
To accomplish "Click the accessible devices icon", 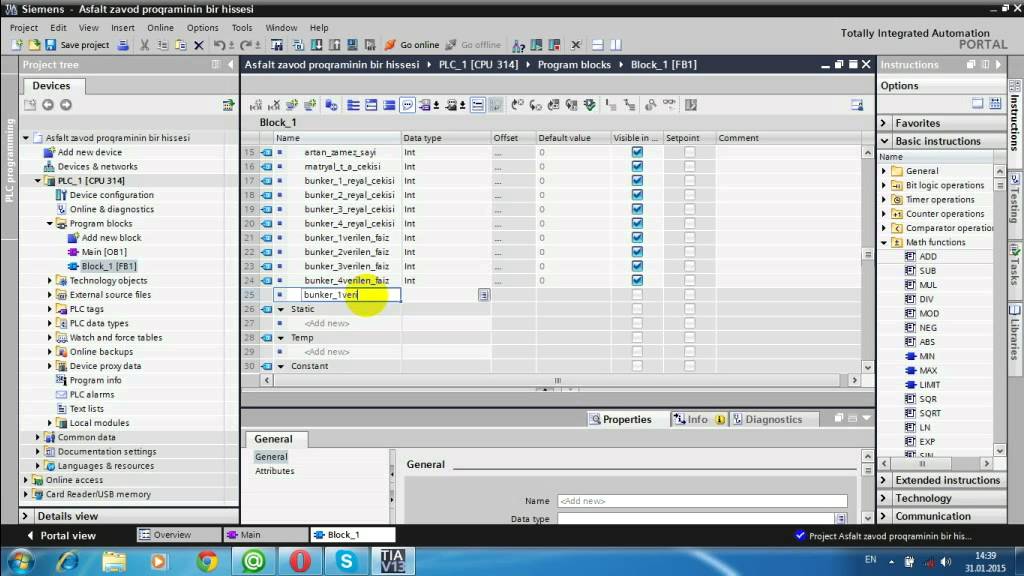I will click(519, 45).
